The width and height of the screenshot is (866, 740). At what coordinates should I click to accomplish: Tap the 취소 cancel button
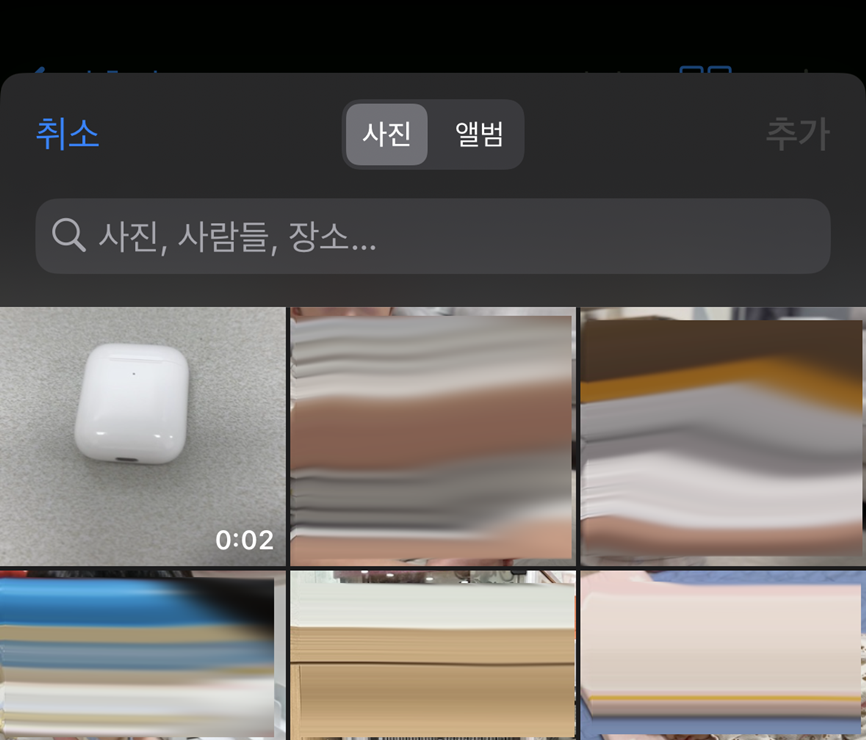(x=67, y=134)
